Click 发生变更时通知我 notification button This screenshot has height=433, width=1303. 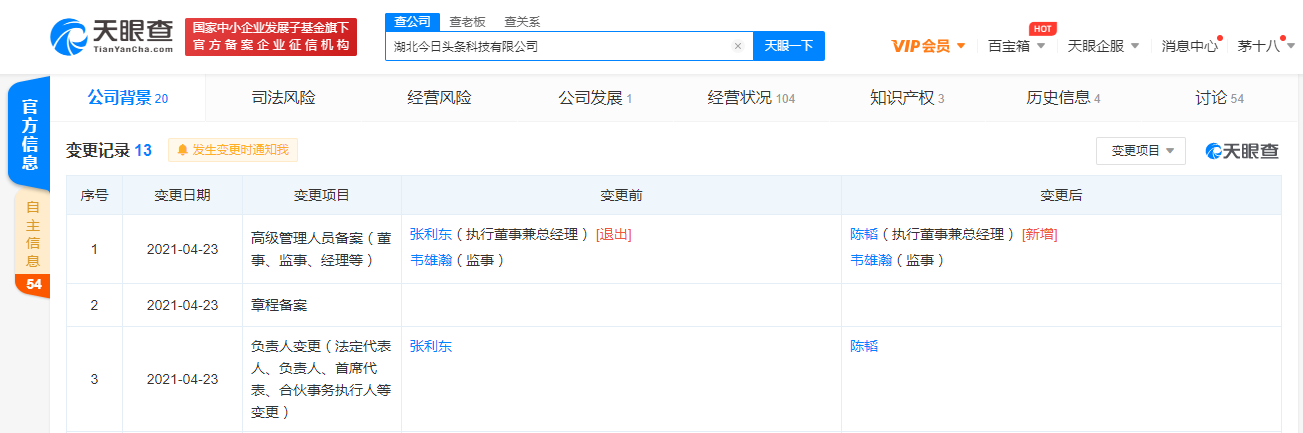click(x=233, y=150)
